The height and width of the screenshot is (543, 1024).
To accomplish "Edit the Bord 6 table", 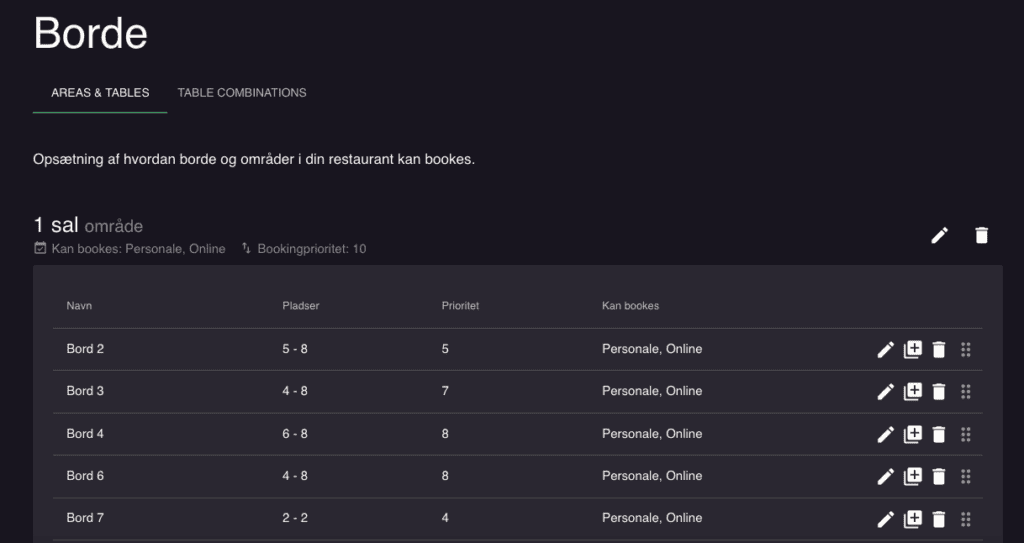I will click(885, 476).
